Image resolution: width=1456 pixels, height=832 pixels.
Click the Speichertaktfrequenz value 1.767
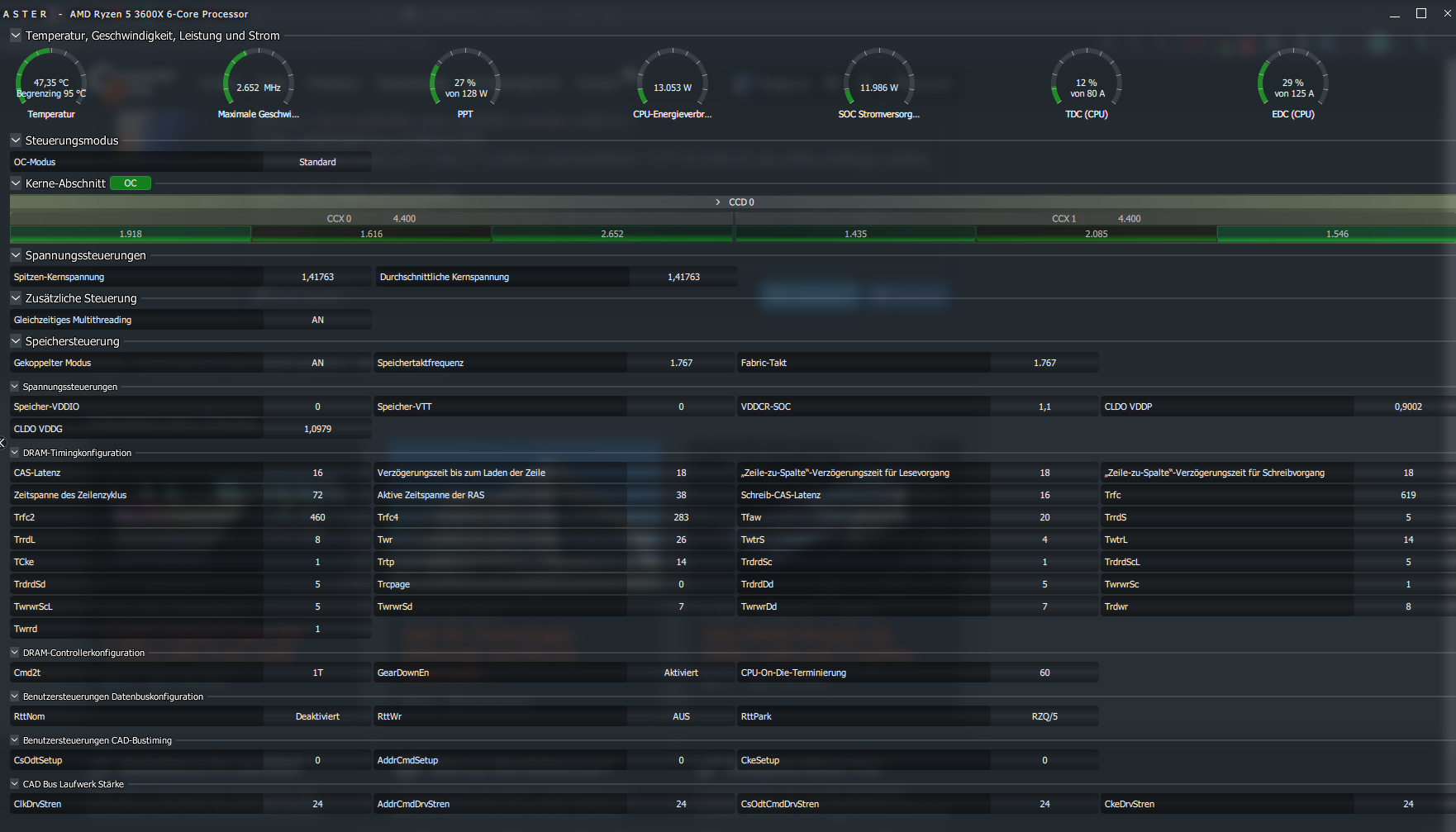(x=681, y=363)
